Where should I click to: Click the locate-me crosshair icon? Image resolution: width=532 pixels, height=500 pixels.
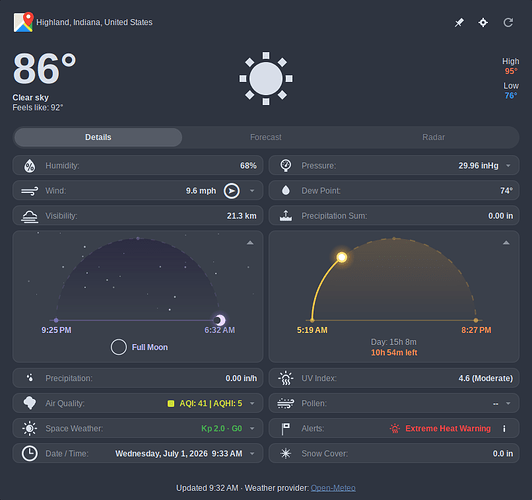click(x=483, y=23)
